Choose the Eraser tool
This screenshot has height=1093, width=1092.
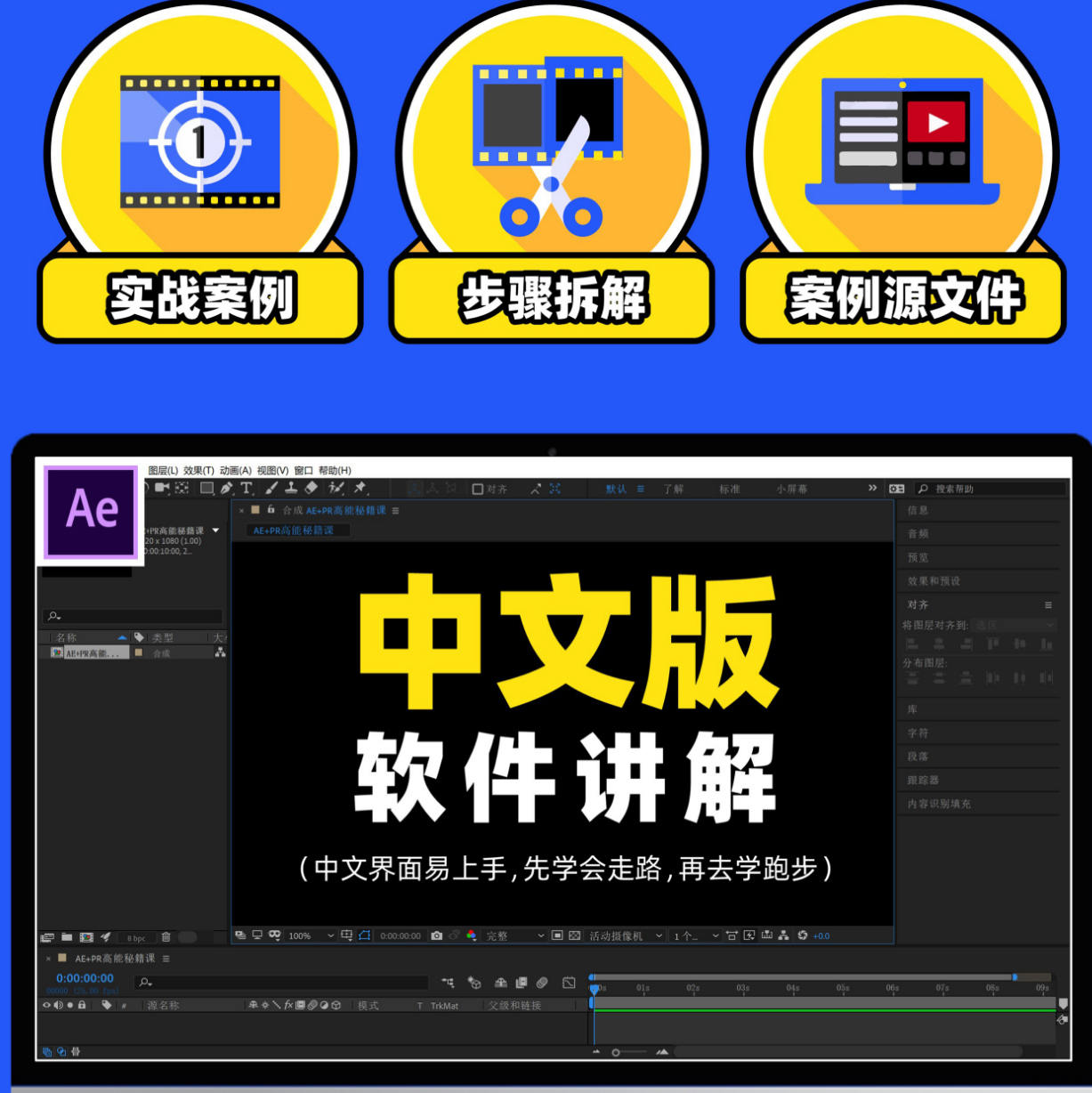coord(311,488)
